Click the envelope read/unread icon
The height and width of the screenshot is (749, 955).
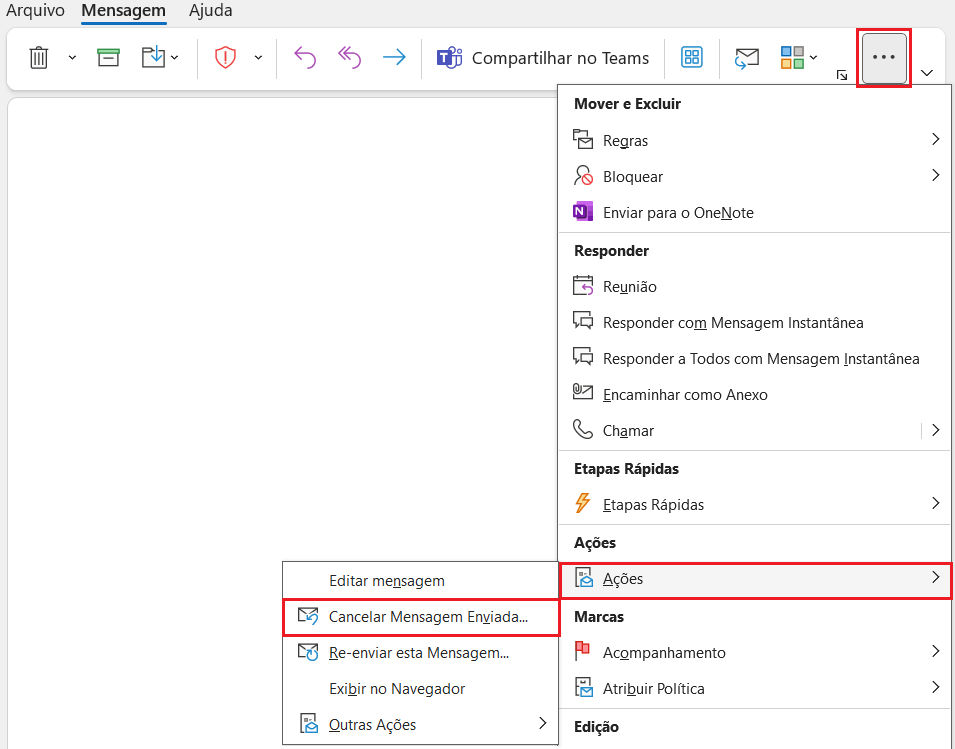tap(747, 58)
